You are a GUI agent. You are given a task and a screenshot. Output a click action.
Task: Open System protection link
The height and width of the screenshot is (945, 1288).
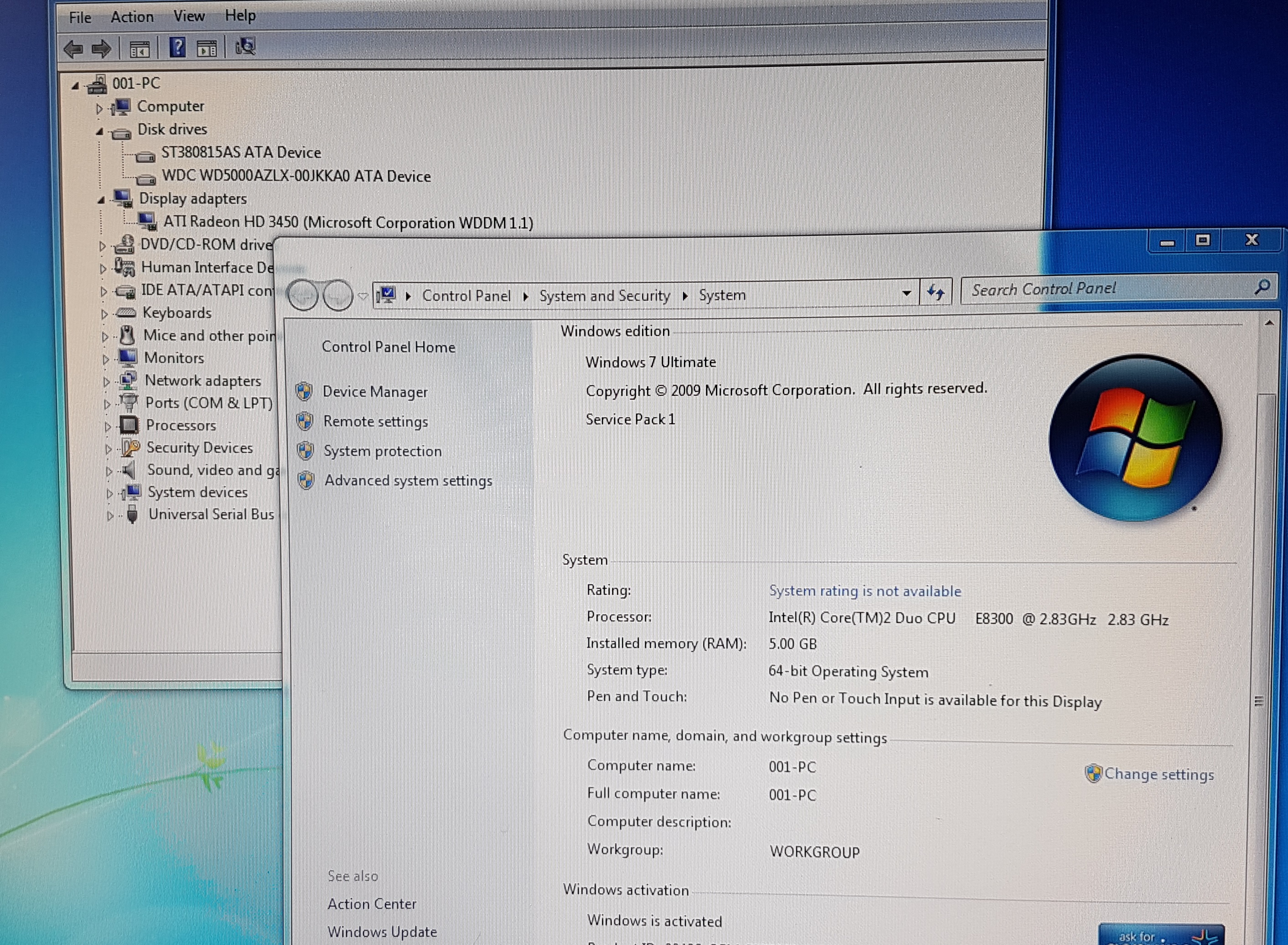(x=383, y=451)
